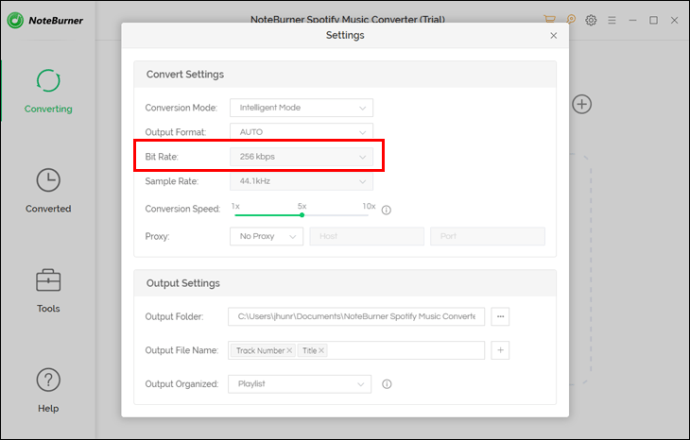This screenshot has width=690, height=440.
Task: Click the Sample Rate label
Action: [x=172, y=181]
